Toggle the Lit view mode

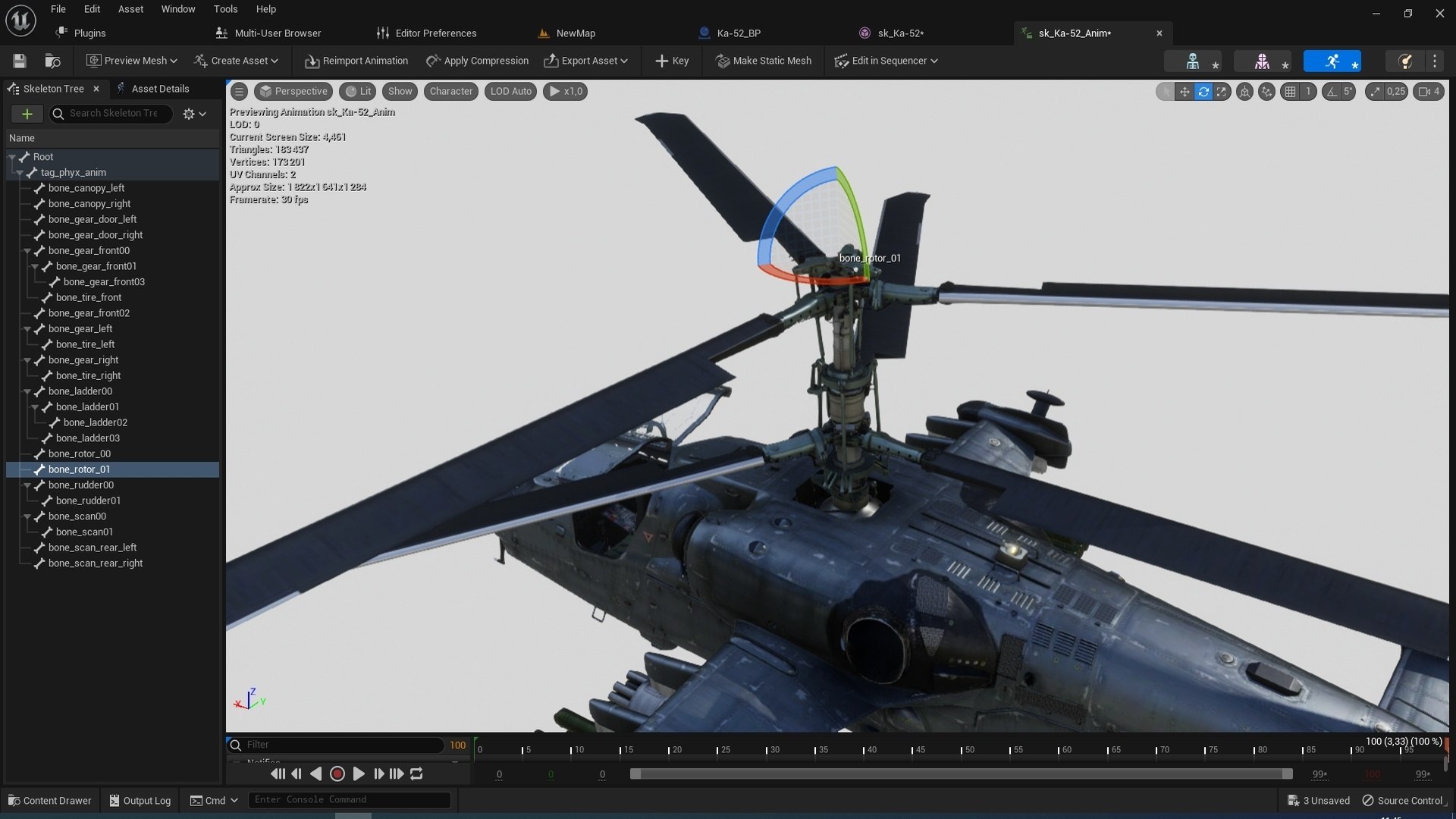[358, 91]
